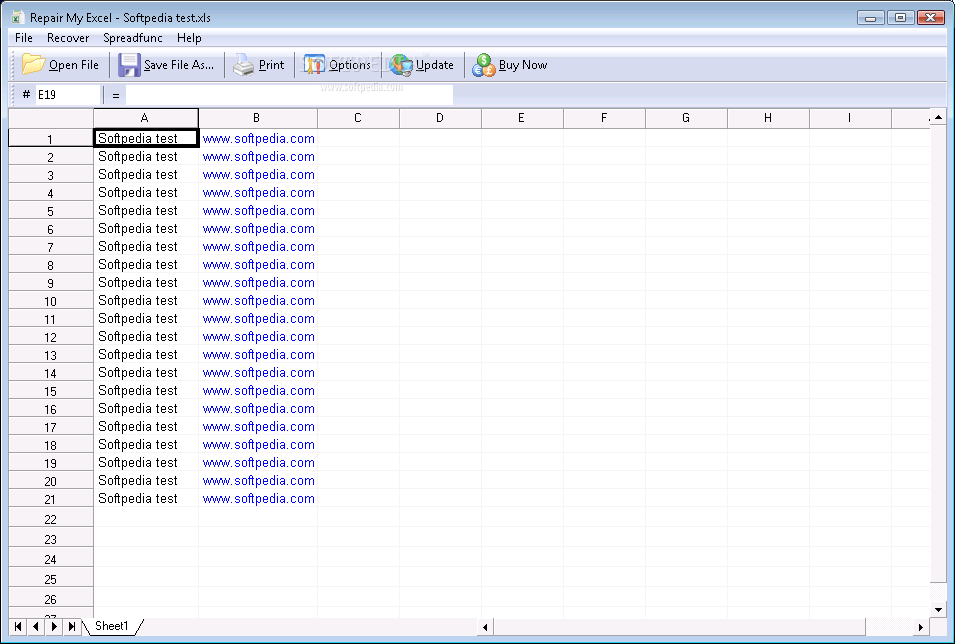This screenshot has height=644, width=955.
Task: Click the Print button label
Action: click(x=271, y=65)
